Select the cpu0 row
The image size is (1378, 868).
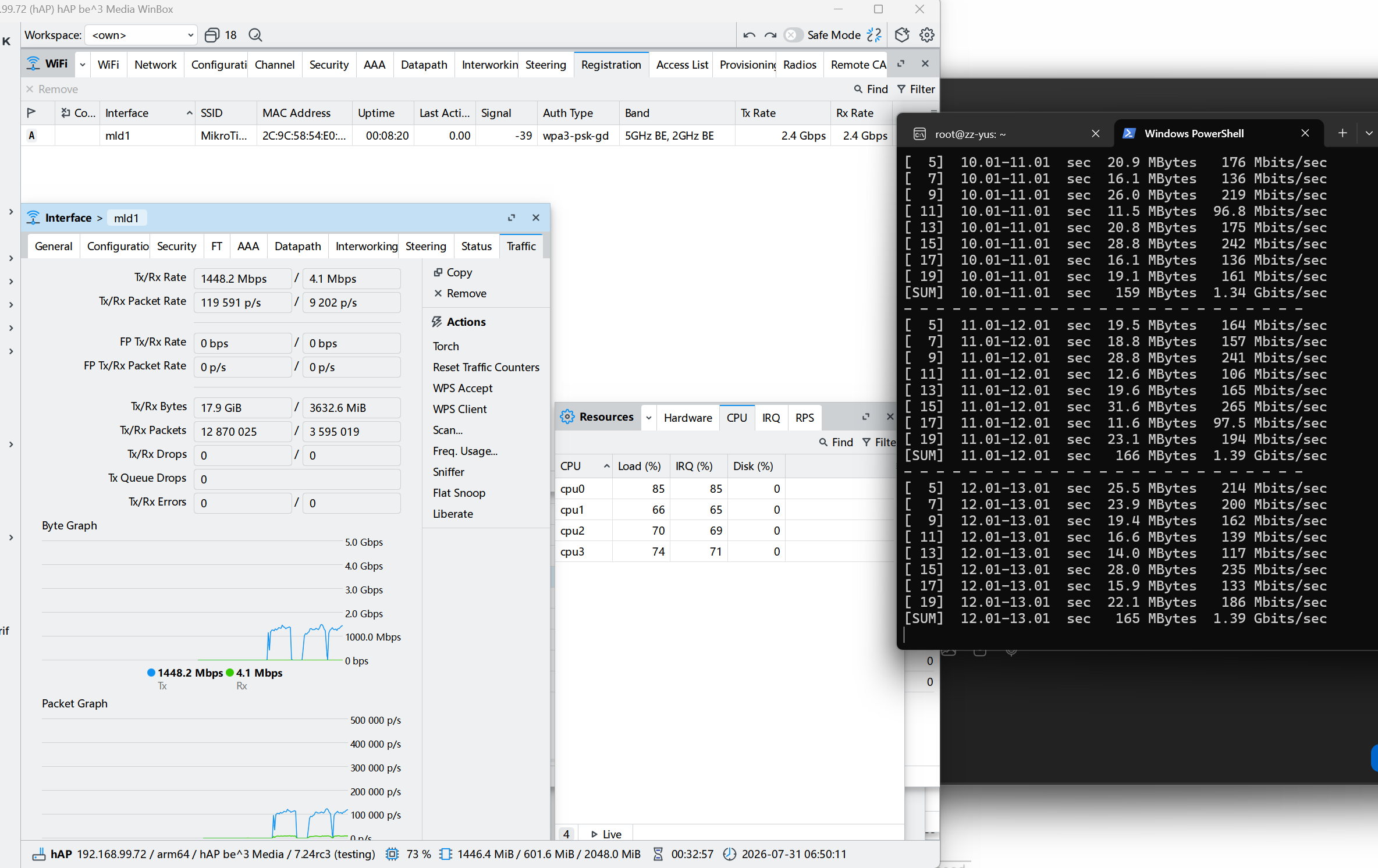click(724, 489)
